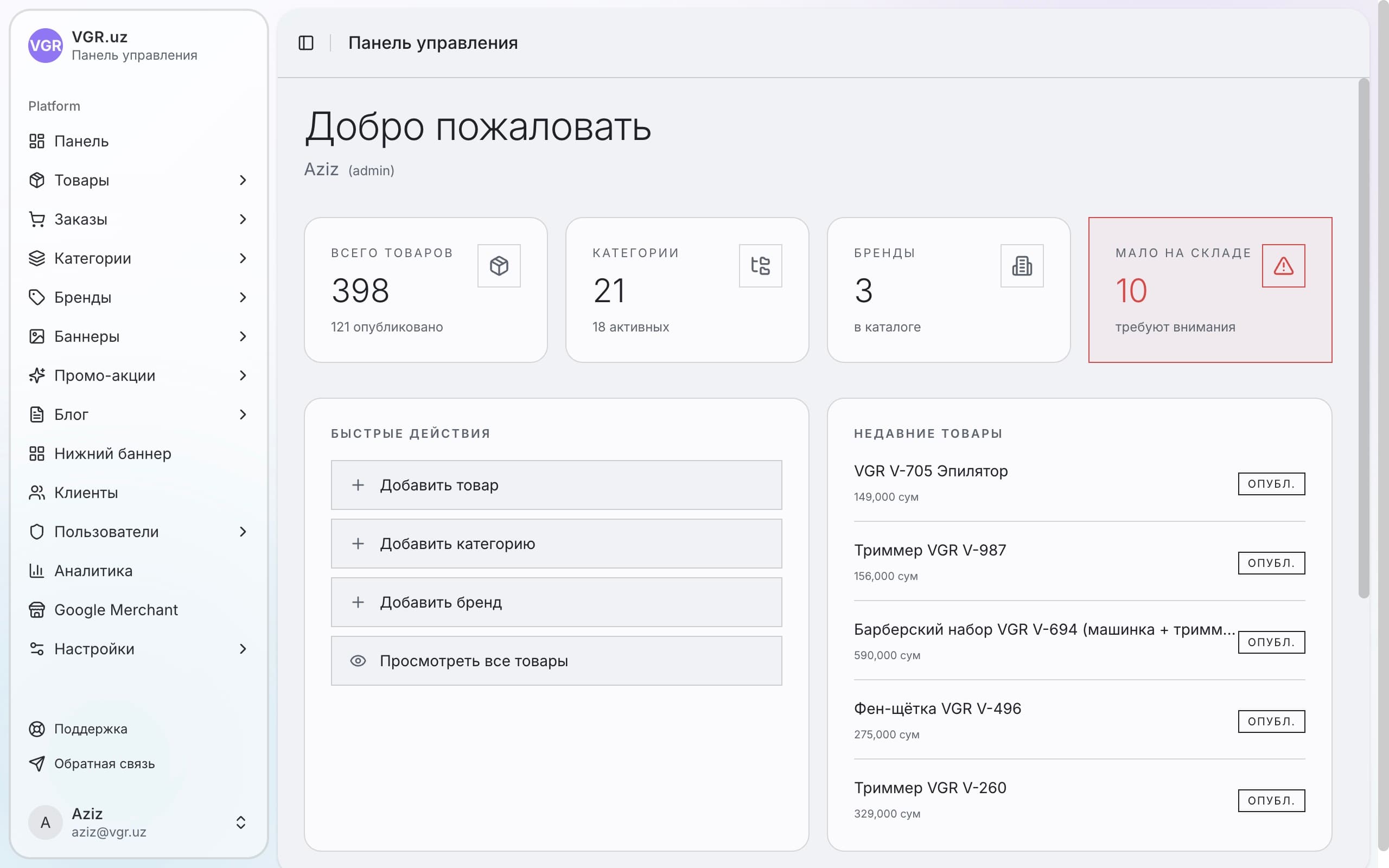This screenshot has width=1389, height=868.
Task: Click the Заказы shopping cart icon
Action: pos(37,219)
